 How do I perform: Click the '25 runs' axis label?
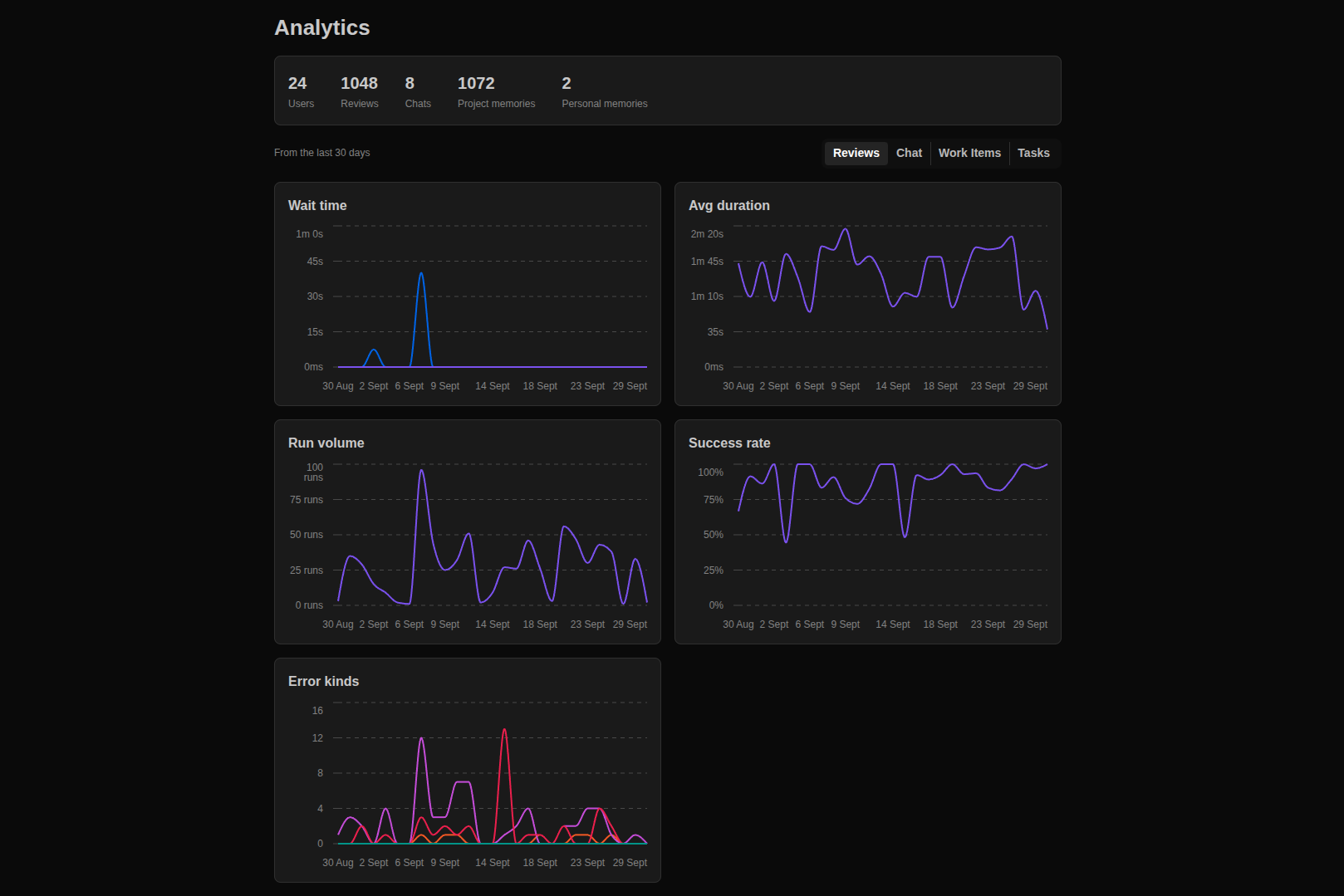(x=306, y=570)
